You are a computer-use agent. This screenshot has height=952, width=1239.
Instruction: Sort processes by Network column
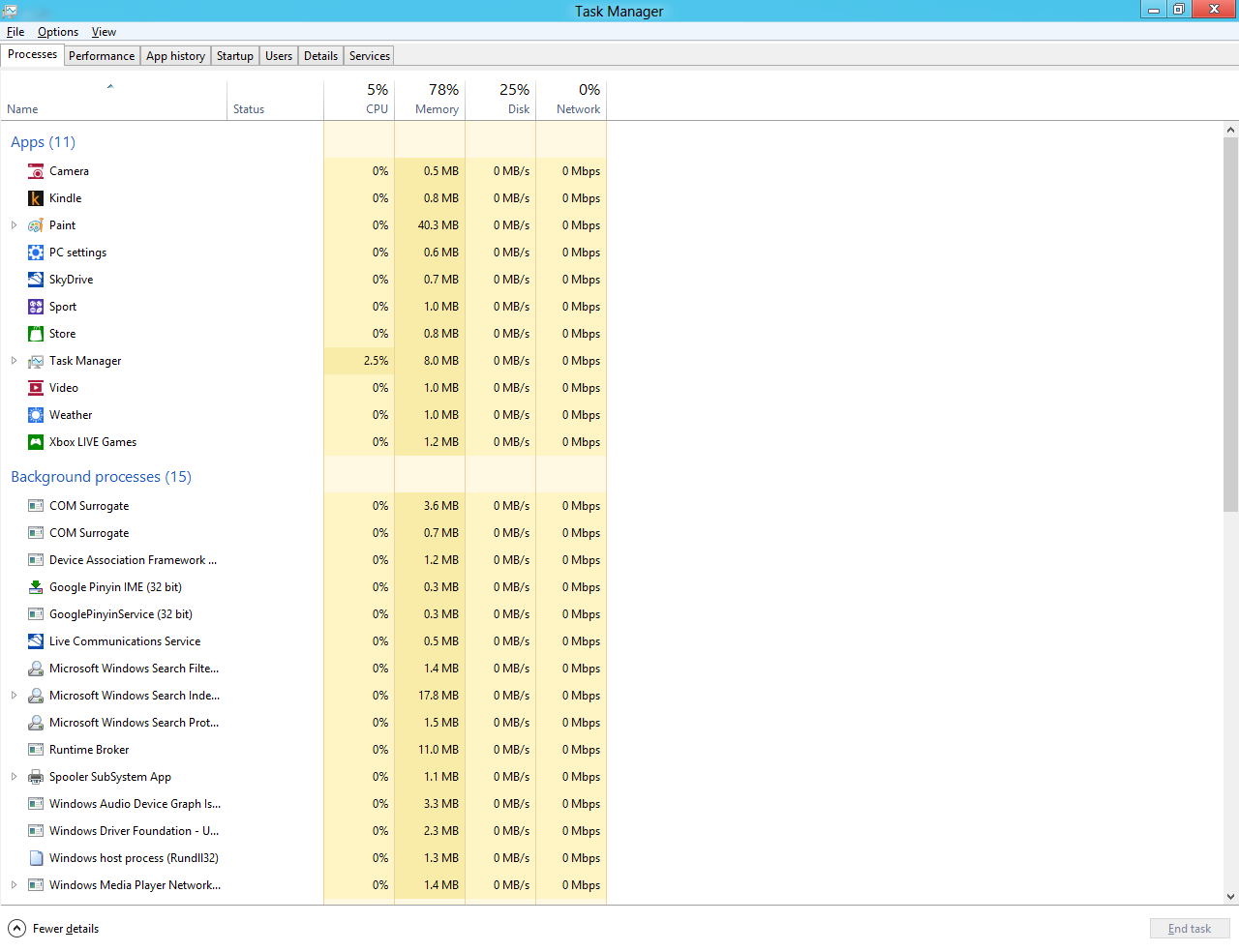point(571,101)
